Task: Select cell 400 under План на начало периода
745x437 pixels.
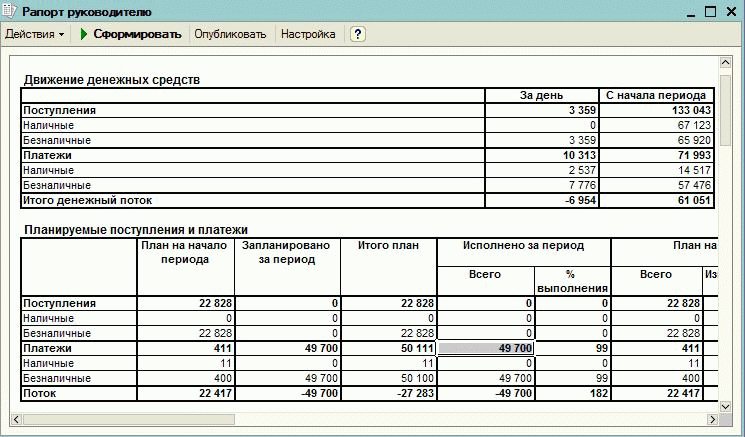Action: (x=186, y=379)
